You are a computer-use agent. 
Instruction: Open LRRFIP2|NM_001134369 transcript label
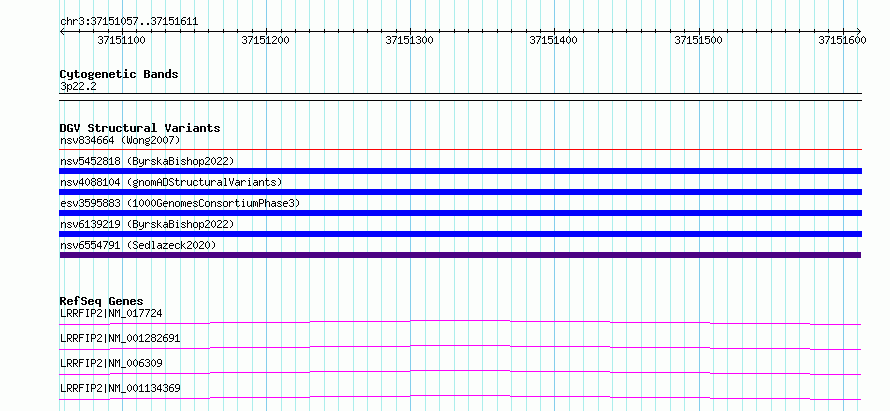click(120, 388)
